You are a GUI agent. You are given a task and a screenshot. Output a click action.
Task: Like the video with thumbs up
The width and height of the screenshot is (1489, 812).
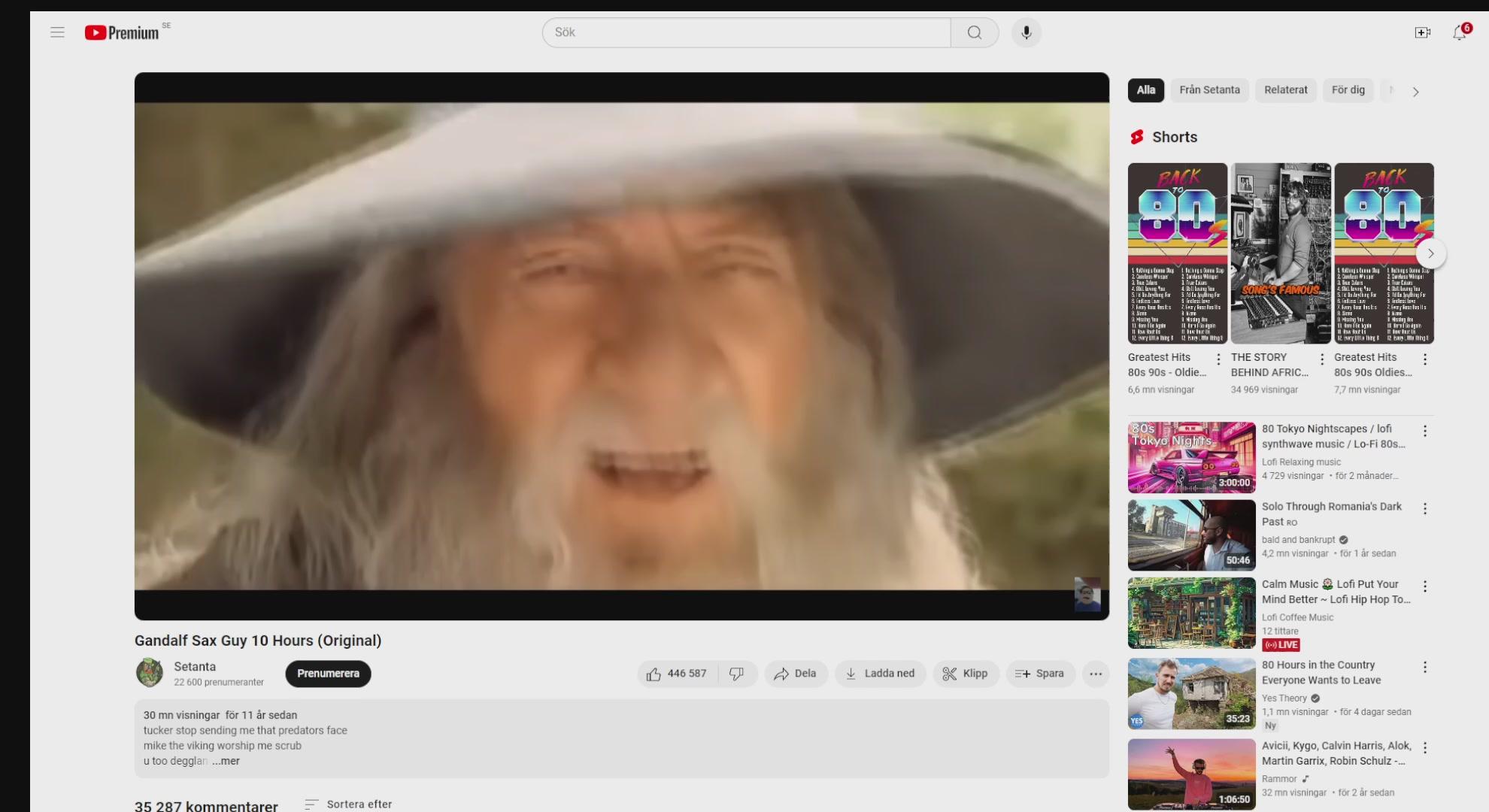point(677,674)
